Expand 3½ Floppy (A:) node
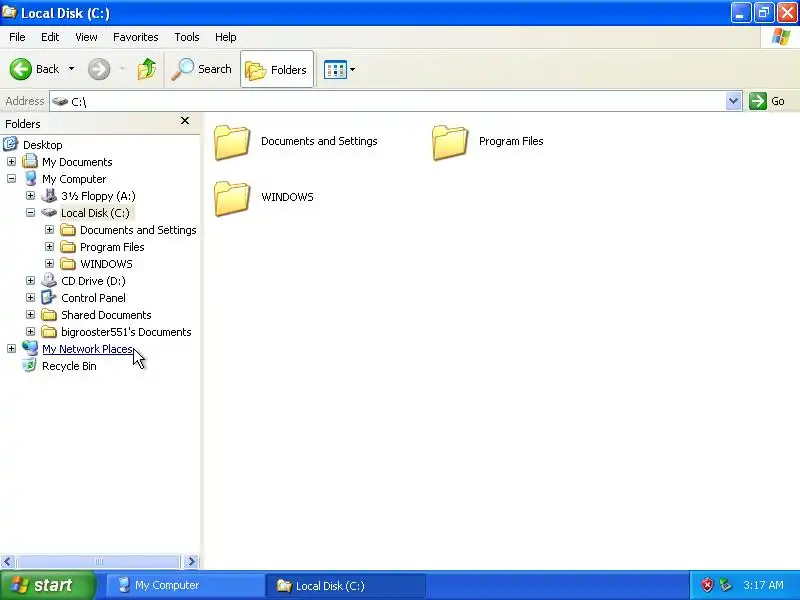The image size is (800, 600). click(30, 195)
